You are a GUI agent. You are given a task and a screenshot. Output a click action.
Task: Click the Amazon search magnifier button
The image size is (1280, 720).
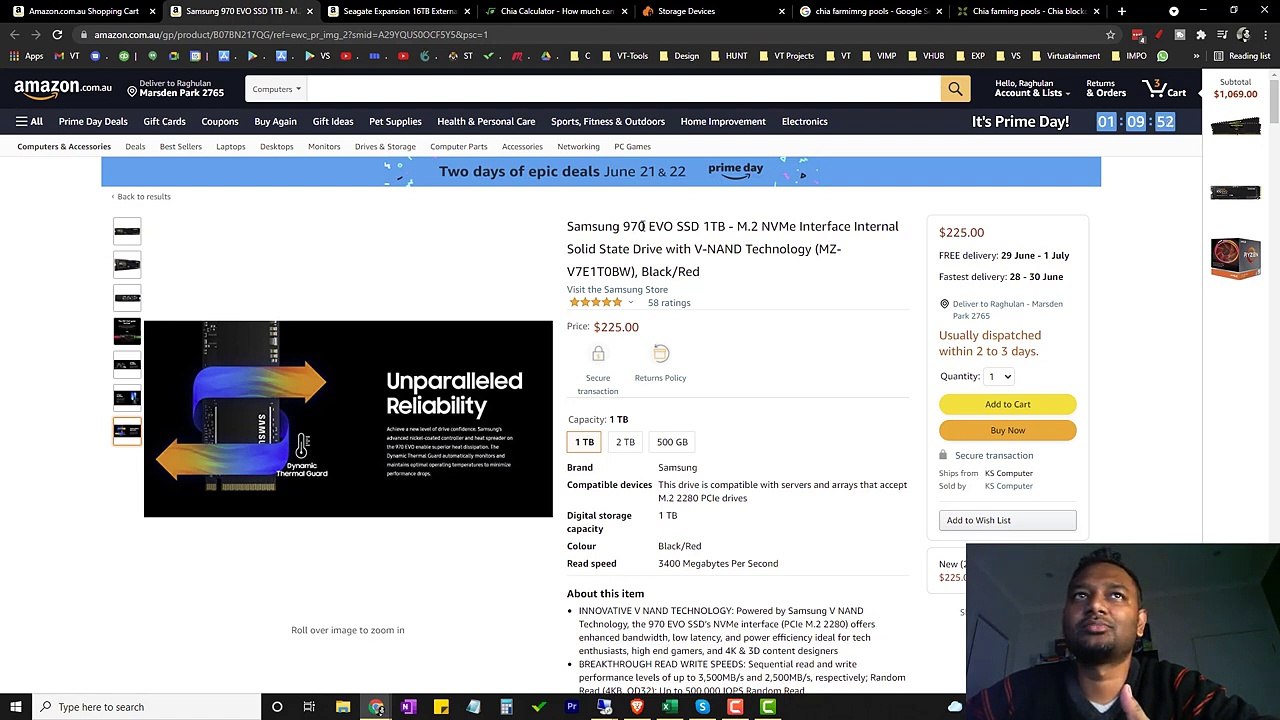(x=955, y=89)
